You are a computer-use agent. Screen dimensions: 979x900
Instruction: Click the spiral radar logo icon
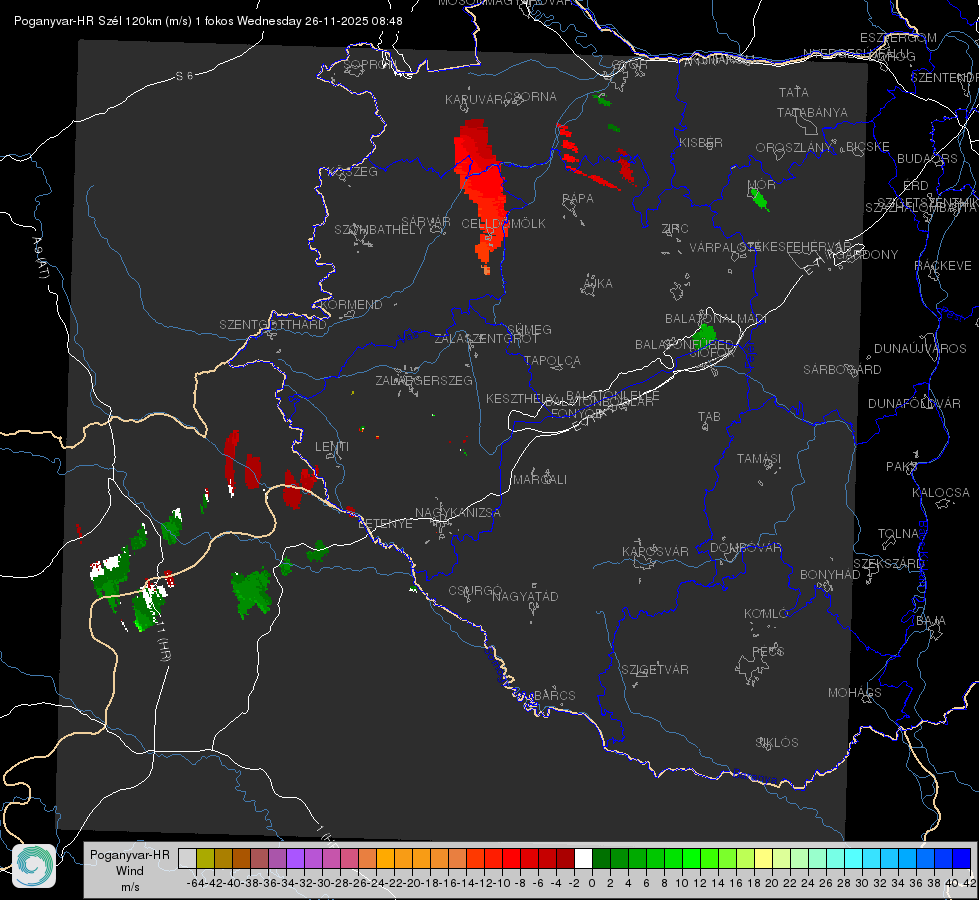coord(34,866)
